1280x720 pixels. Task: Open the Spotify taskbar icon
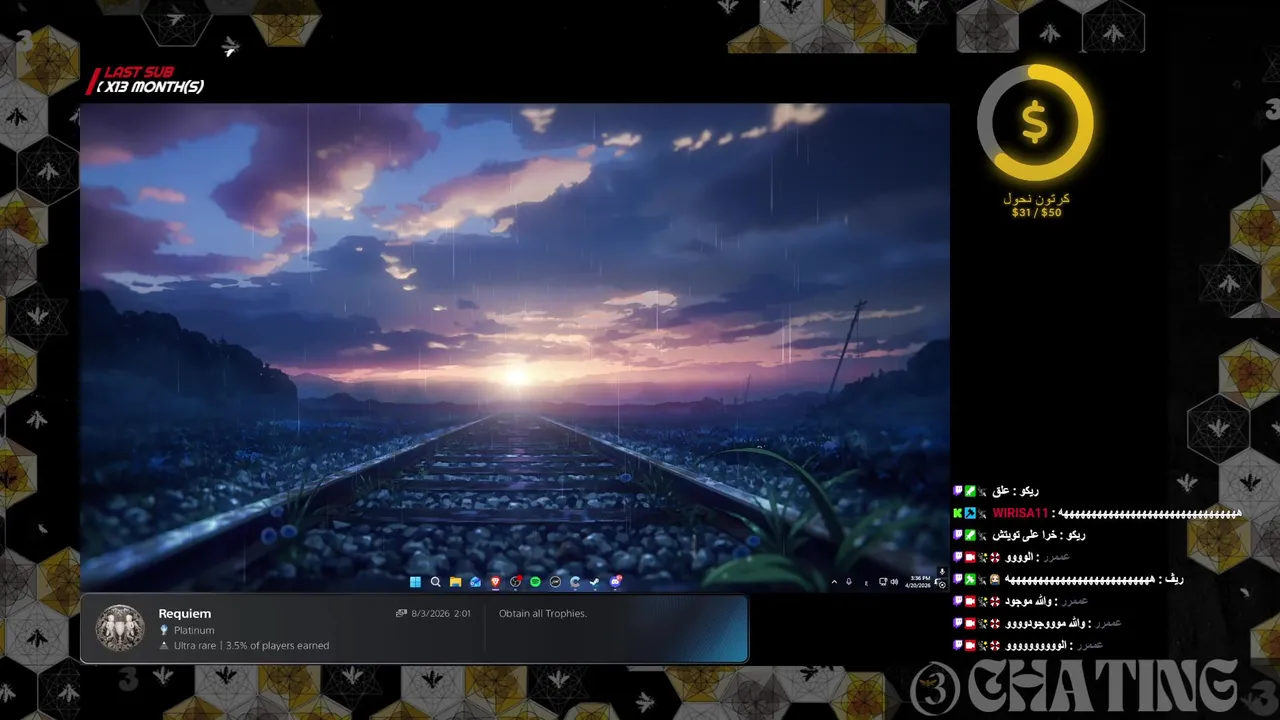[x=536, y=582]
